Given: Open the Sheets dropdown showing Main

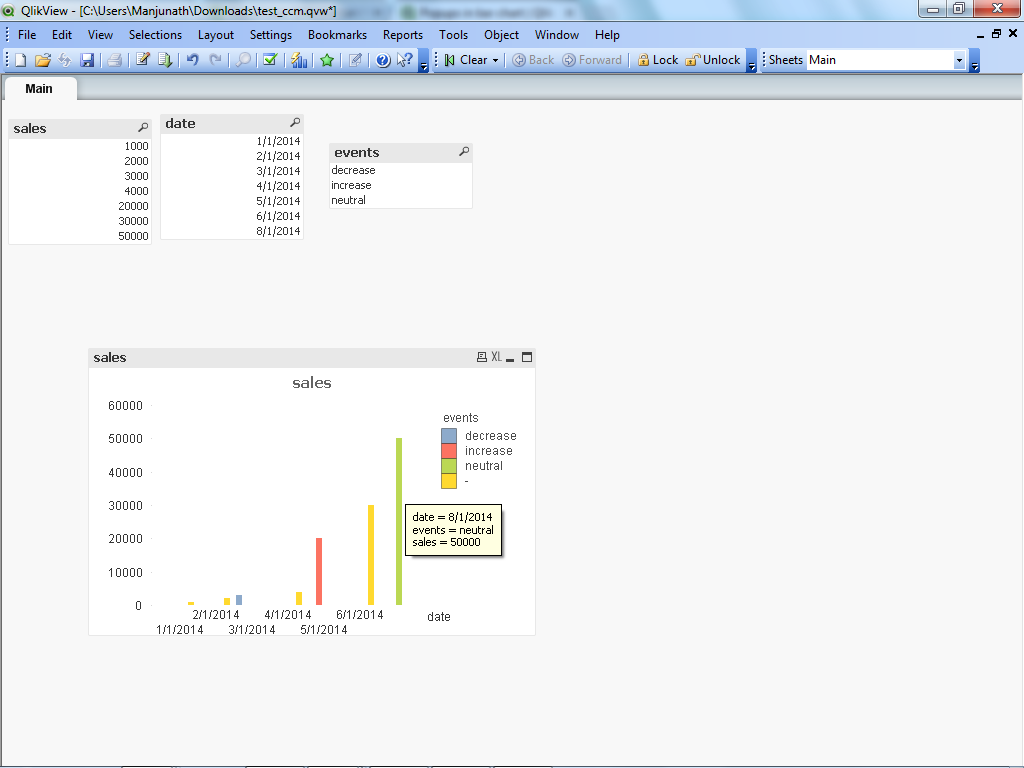Looking at the screenshot, I should click(x=959, y=60).
